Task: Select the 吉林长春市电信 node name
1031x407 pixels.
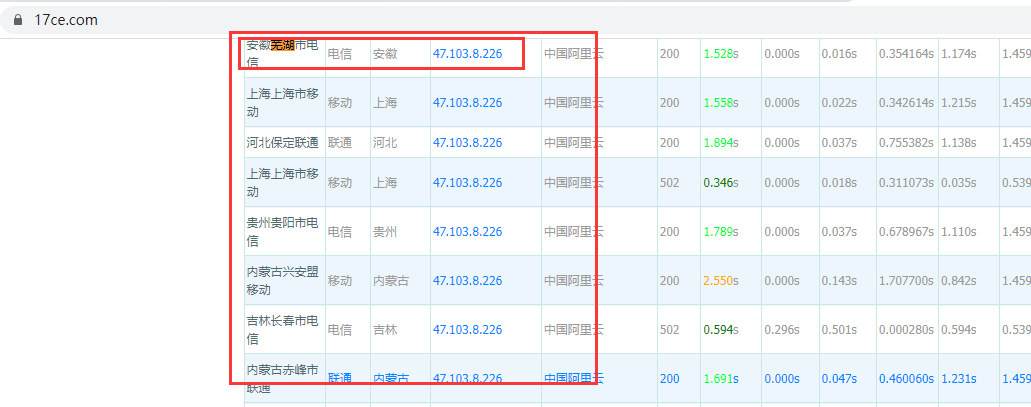Action: coord(283,330)
